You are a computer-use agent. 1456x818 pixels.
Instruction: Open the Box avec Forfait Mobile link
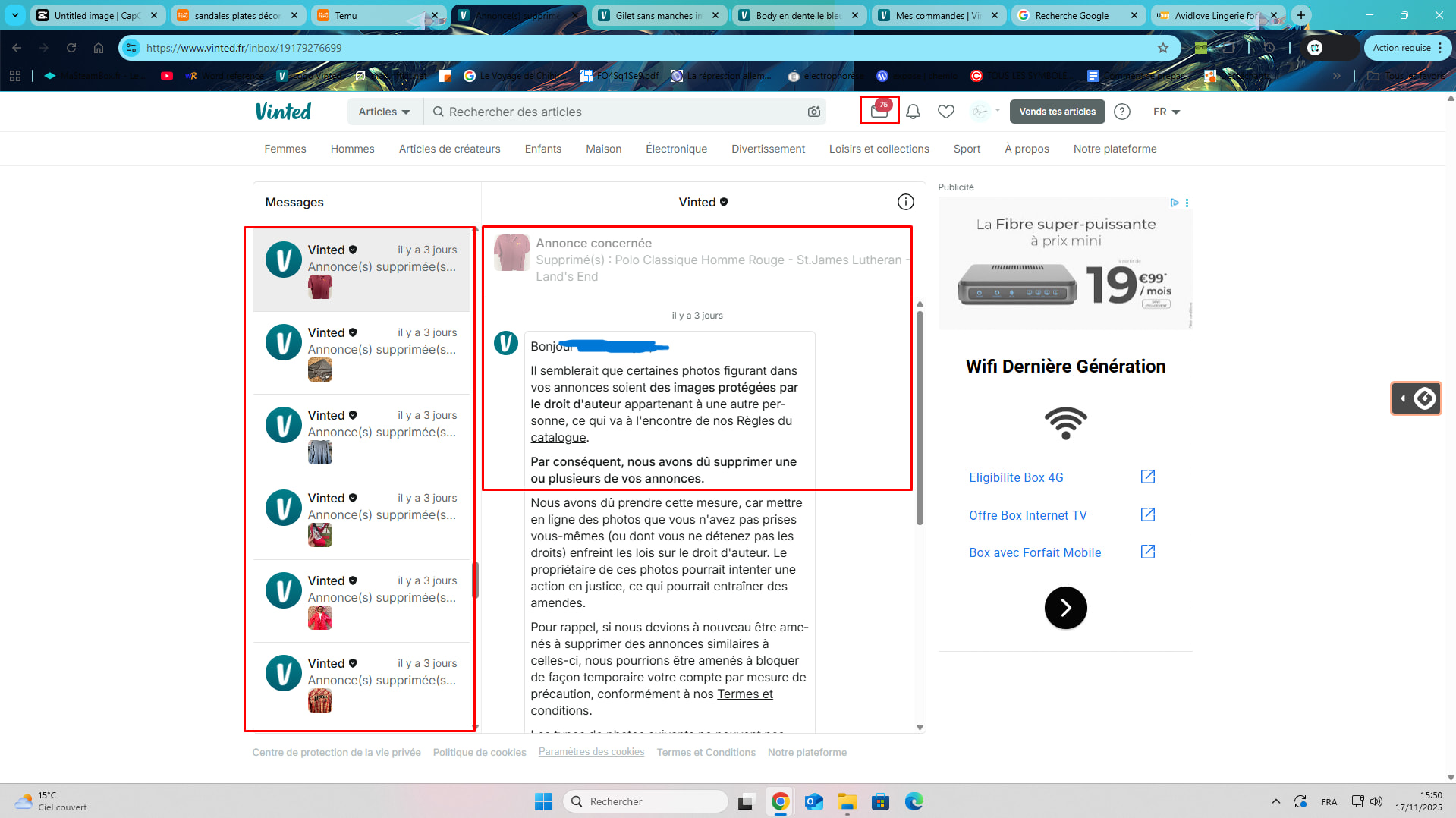click(1035, 552)
